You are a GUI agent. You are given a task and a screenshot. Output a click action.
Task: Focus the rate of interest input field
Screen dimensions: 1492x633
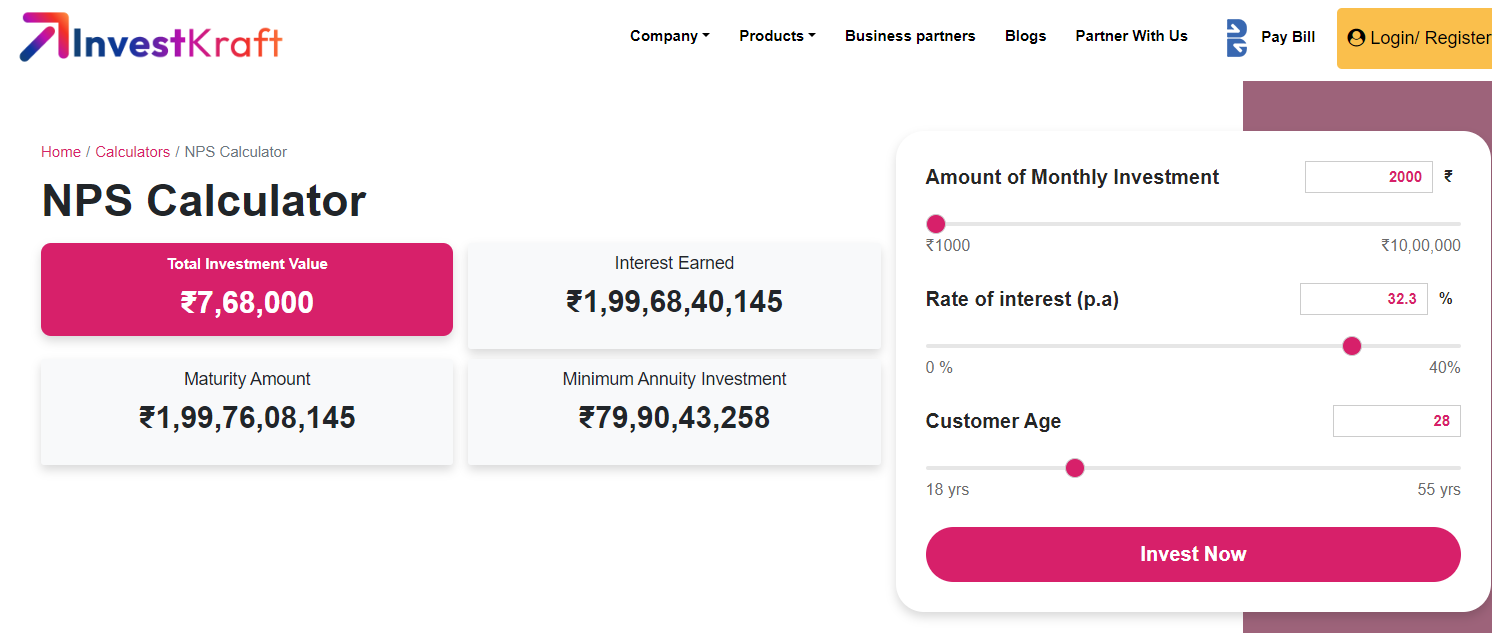click(1364, 299)
